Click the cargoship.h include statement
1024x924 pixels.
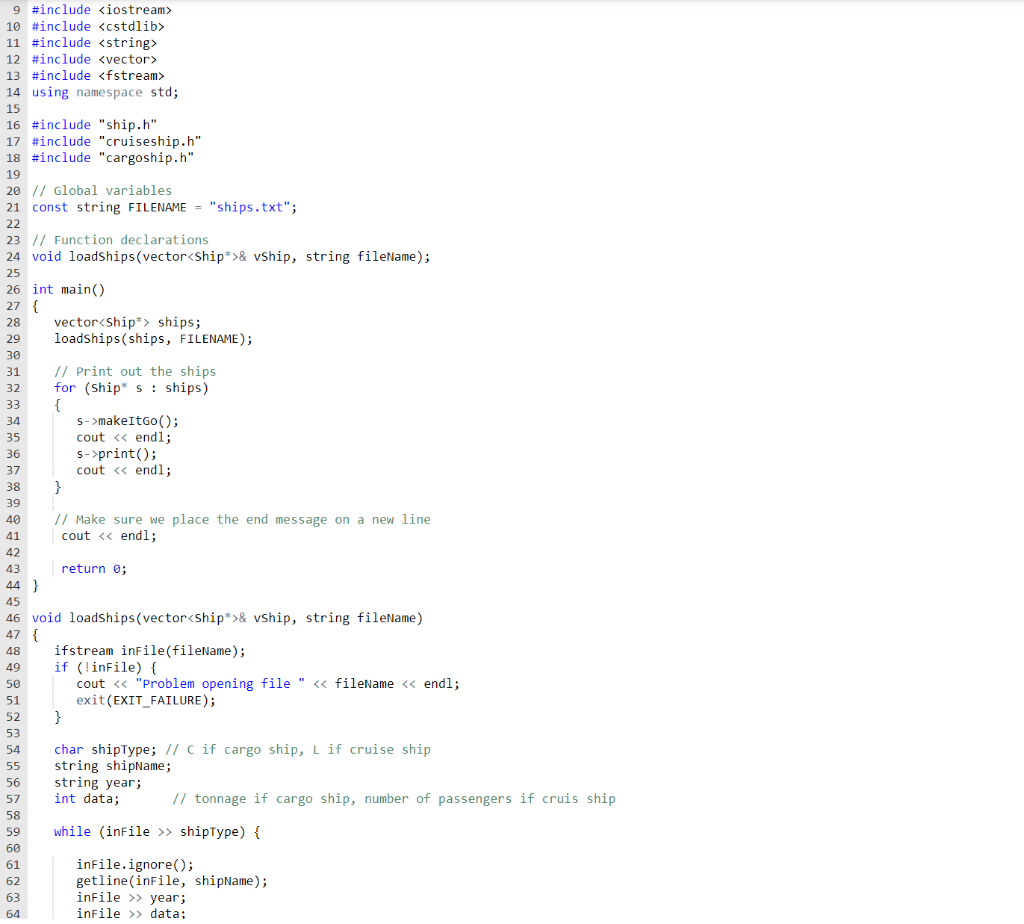[112, 157]
